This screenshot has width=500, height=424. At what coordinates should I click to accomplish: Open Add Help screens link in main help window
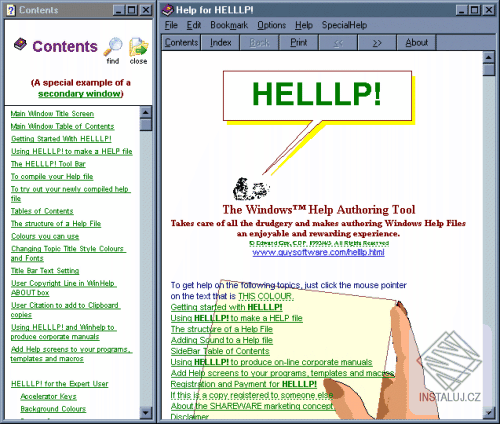[x=283, y=373]
